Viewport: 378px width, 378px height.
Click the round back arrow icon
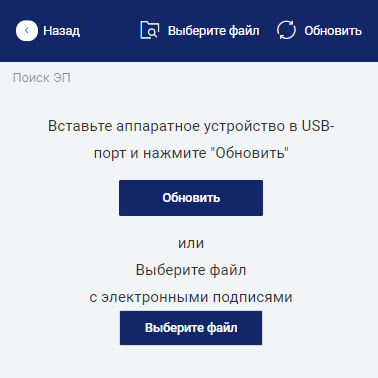(x=27, y=31)
